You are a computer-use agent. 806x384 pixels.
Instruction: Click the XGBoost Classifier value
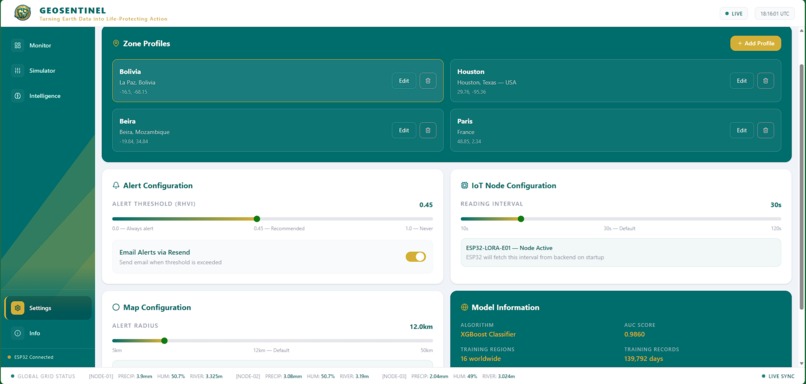tap(488, 335)
